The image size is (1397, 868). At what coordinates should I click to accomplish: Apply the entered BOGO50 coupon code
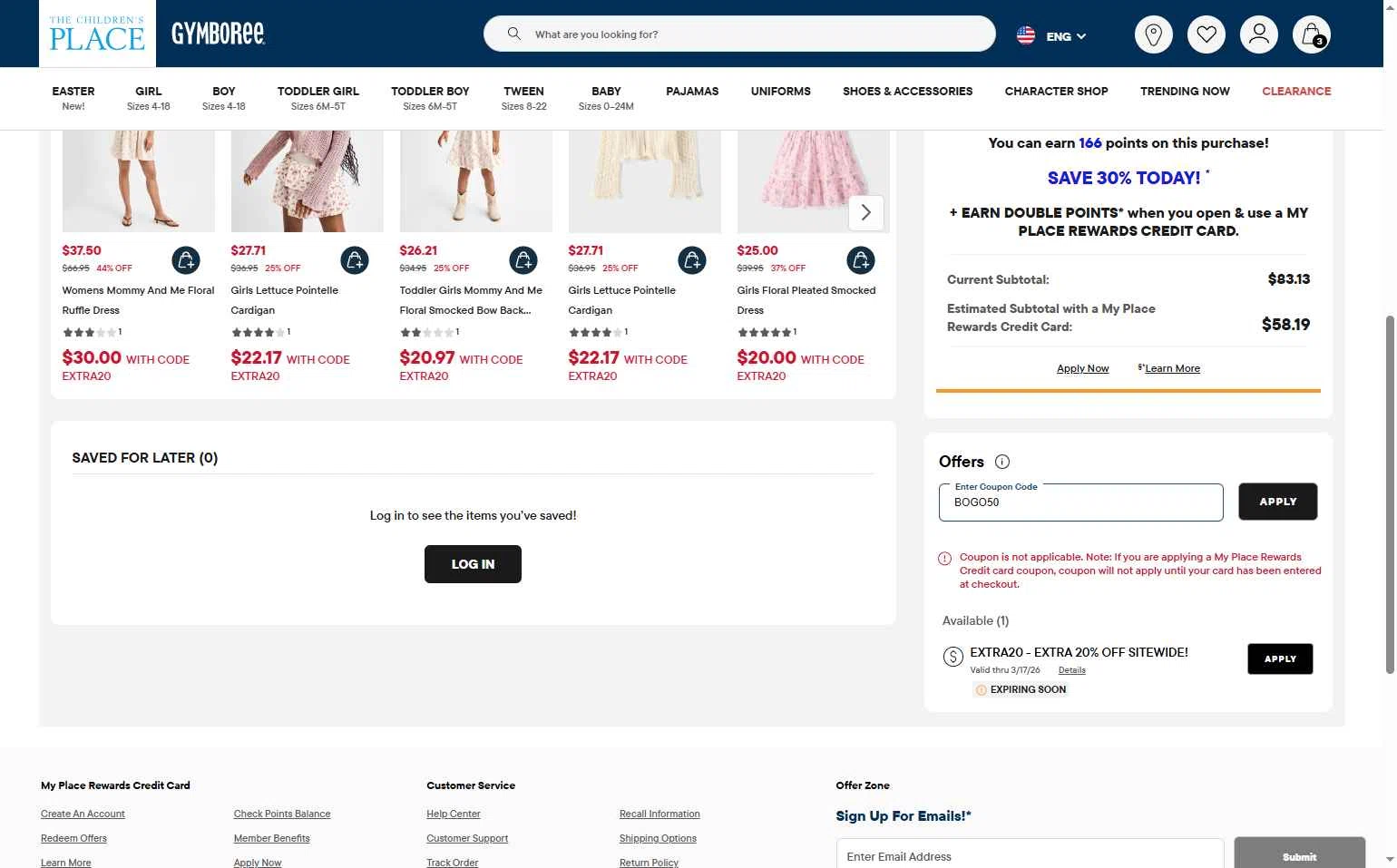click(x=1278, y=502)
